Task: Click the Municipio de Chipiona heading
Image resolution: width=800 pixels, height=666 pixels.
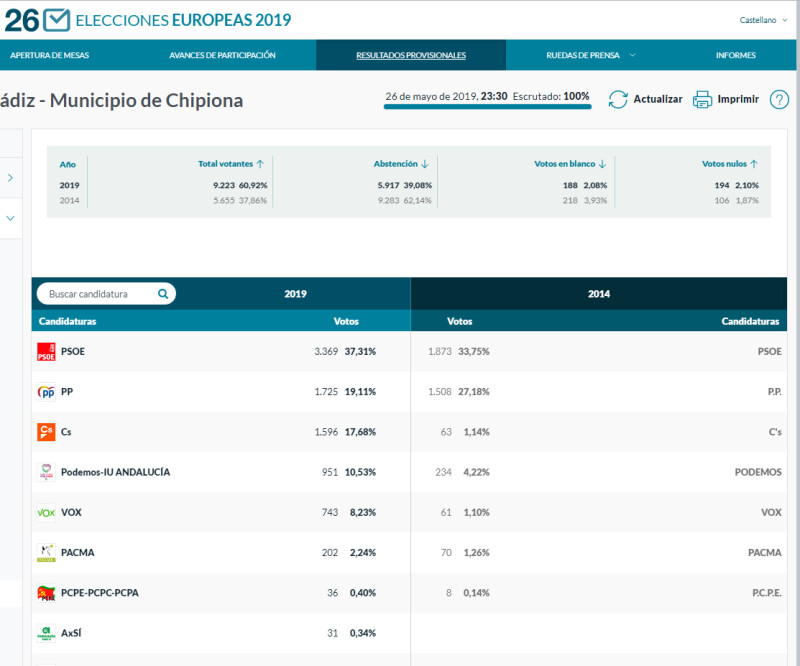Action: pos(146,101)
